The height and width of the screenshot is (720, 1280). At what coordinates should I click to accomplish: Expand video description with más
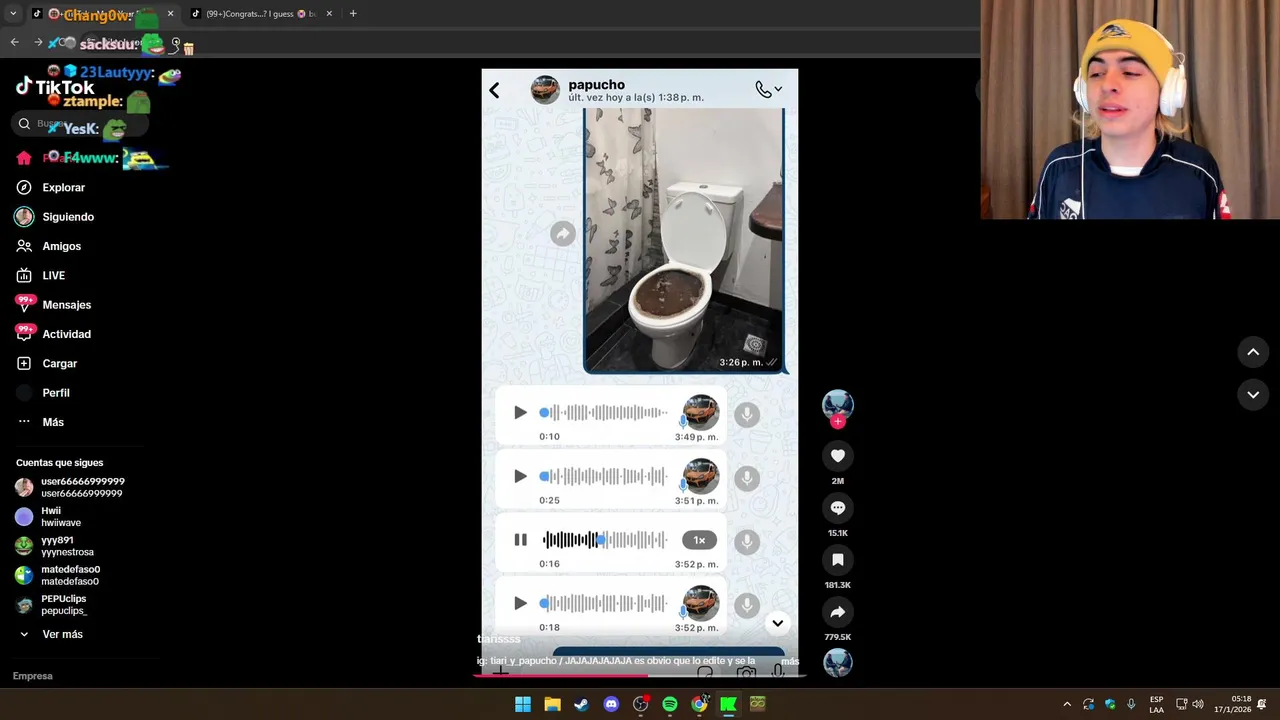point(789,661)
